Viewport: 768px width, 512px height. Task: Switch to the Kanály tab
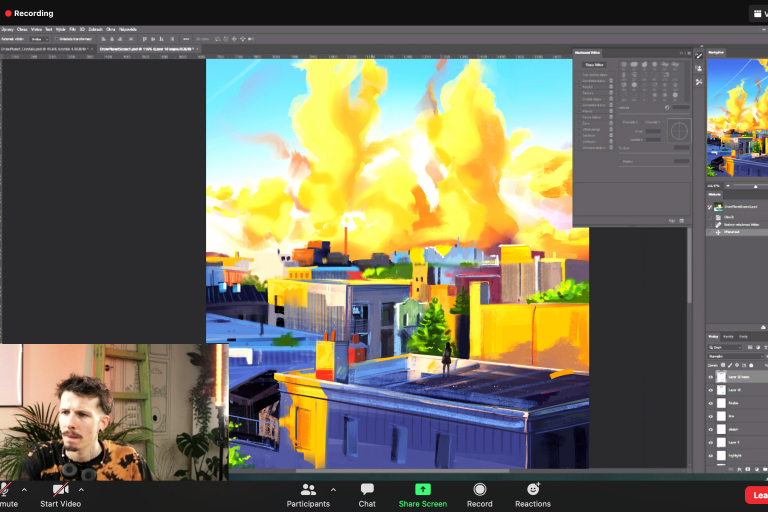(728, 337)
